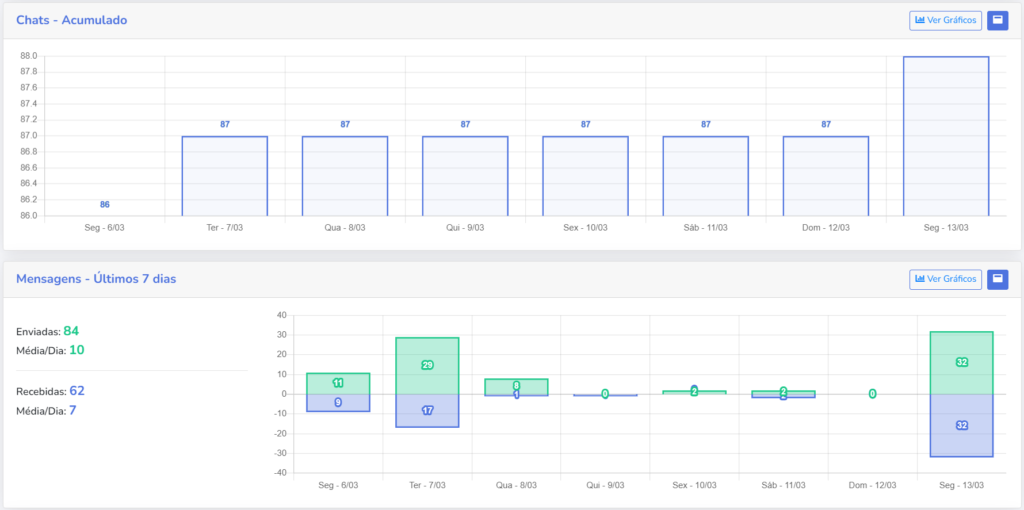Select blue received bar labeled 9 on Seg - 6/03
This screenshot has width=1024, height=510.
click(x=338, y=403)
